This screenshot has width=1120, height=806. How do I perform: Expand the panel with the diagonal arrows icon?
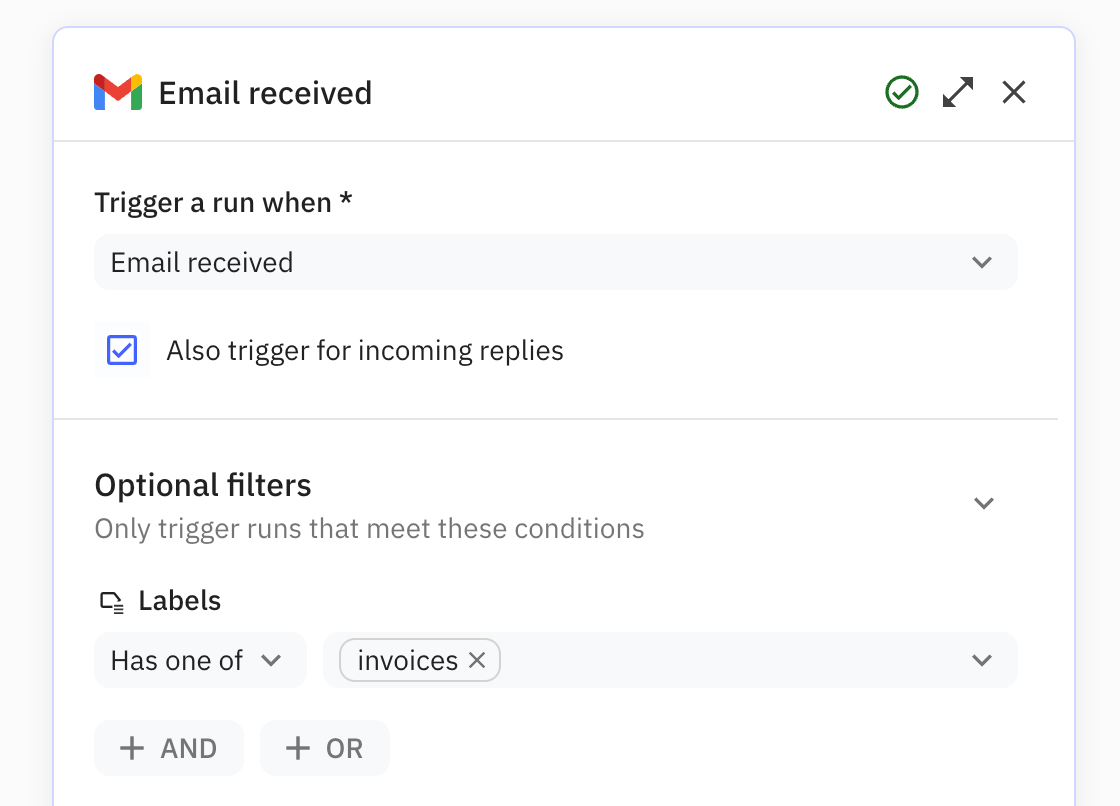(958, 93)
